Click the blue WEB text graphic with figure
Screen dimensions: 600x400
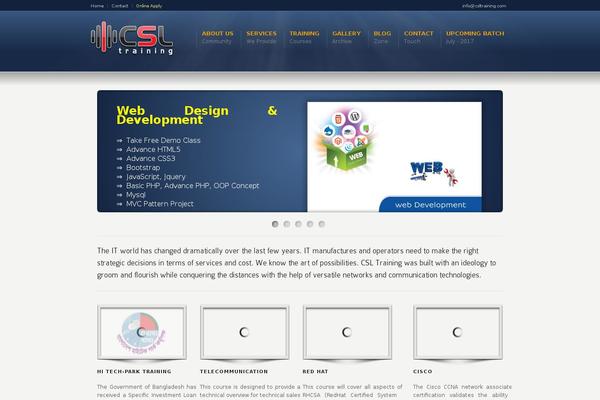click(x=434, y=173)
